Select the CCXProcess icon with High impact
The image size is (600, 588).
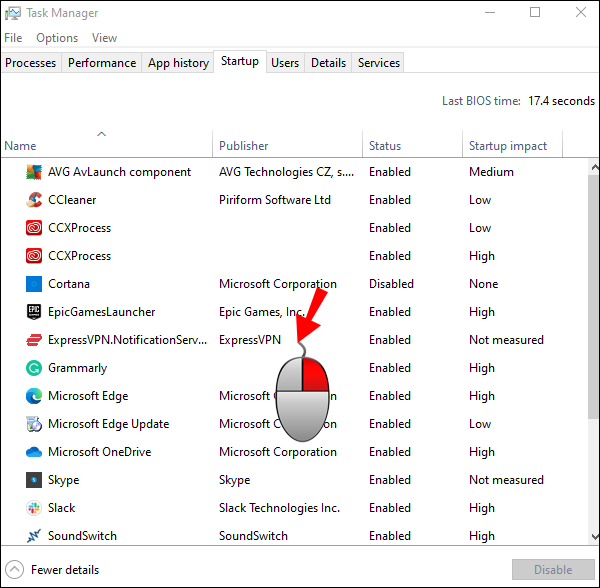pyautogui.click(x=34, y=256)
